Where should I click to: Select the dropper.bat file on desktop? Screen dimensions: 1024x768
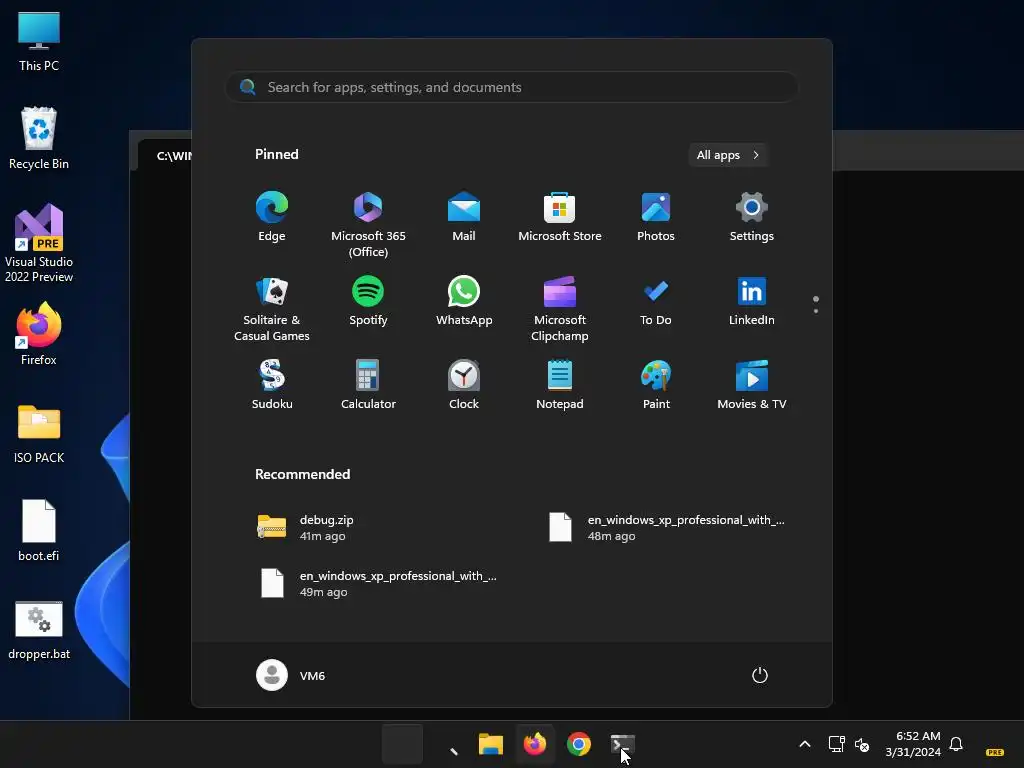39,630
